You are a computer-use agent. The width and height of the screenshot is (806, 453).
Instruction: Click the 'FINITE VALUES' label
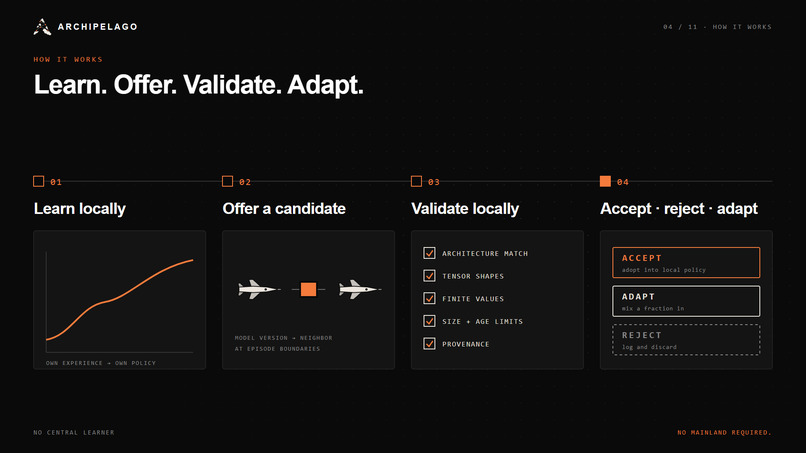pos(473,299)
